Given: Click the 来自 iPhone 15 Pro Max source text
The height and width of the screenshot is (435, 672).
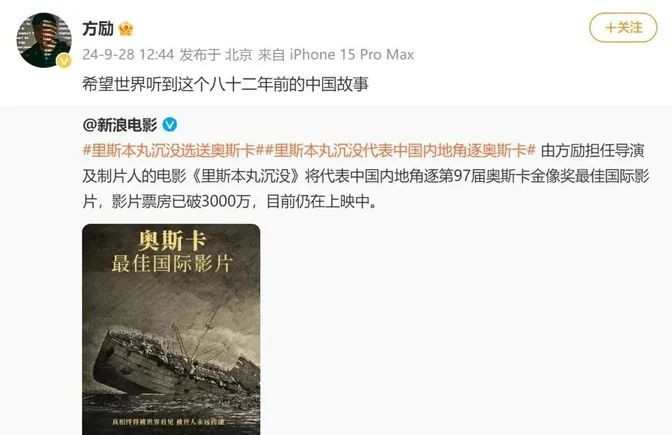Looking at the screenshot, I should [336, 55].
